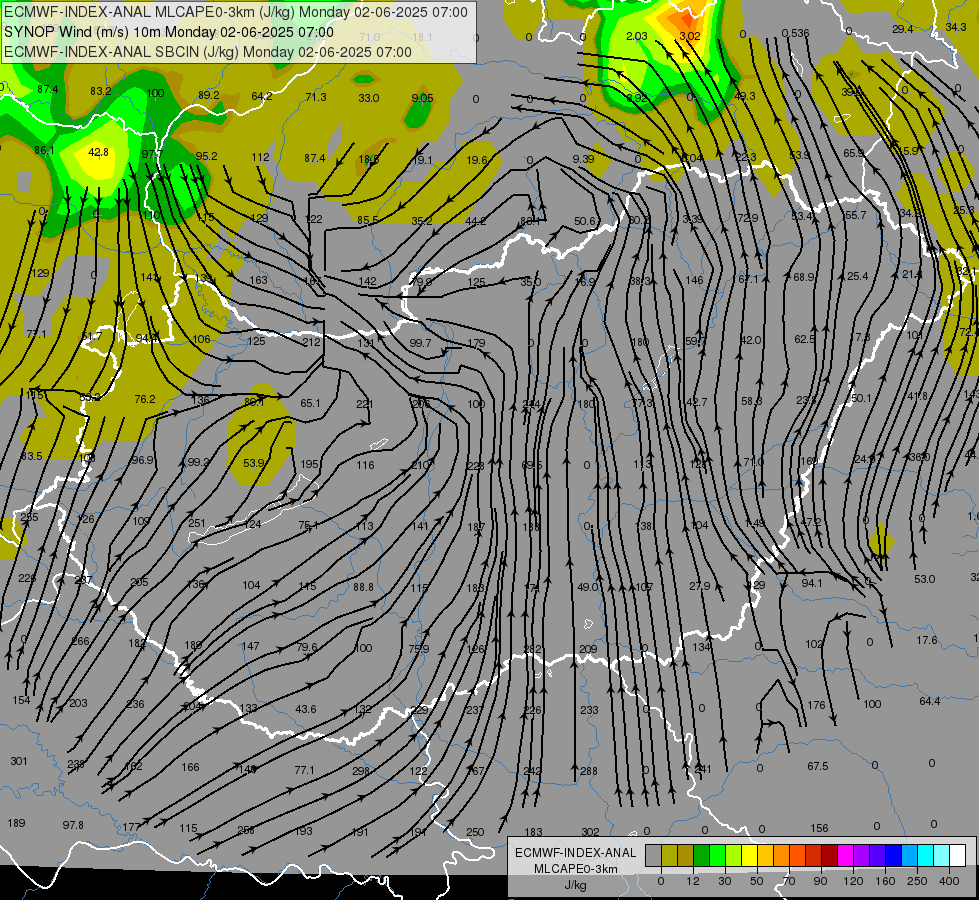Click the SBCIN title line
The image size is (979, 900).
(x=208, y=52)
